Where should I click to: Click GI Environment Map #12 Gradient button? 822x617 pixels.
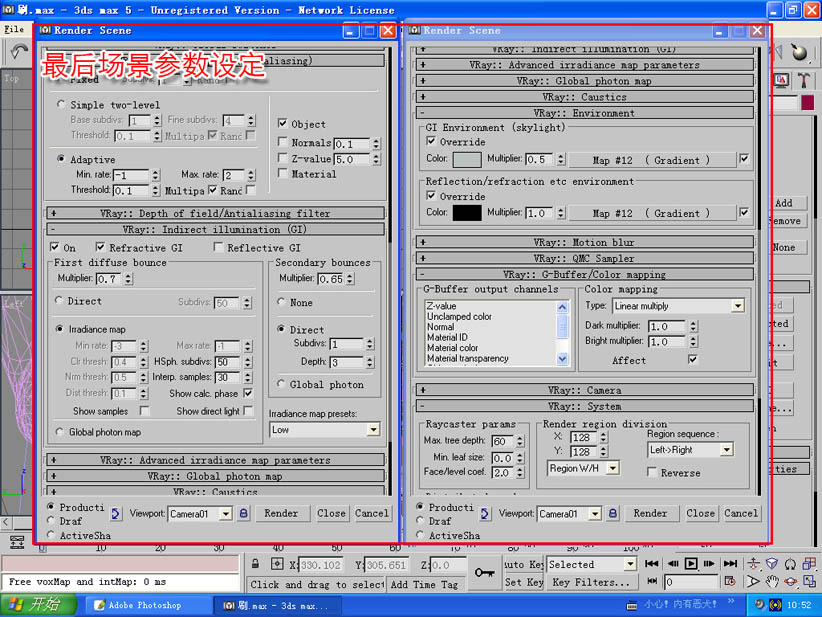(x=652, y=160)
